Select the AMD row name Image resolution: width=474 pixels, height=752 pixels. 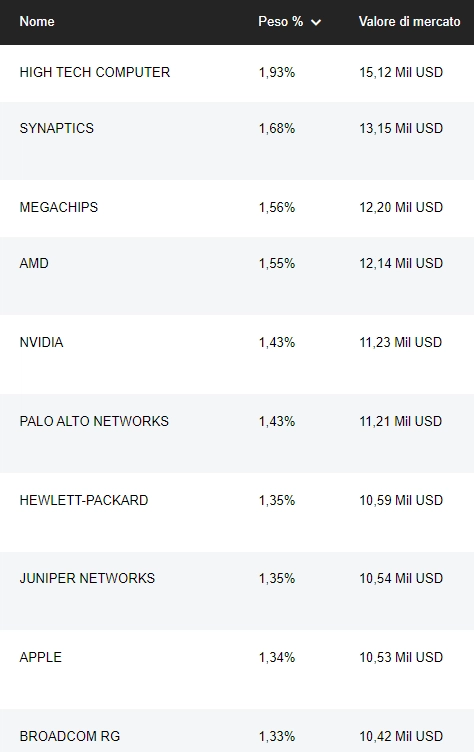34,263
